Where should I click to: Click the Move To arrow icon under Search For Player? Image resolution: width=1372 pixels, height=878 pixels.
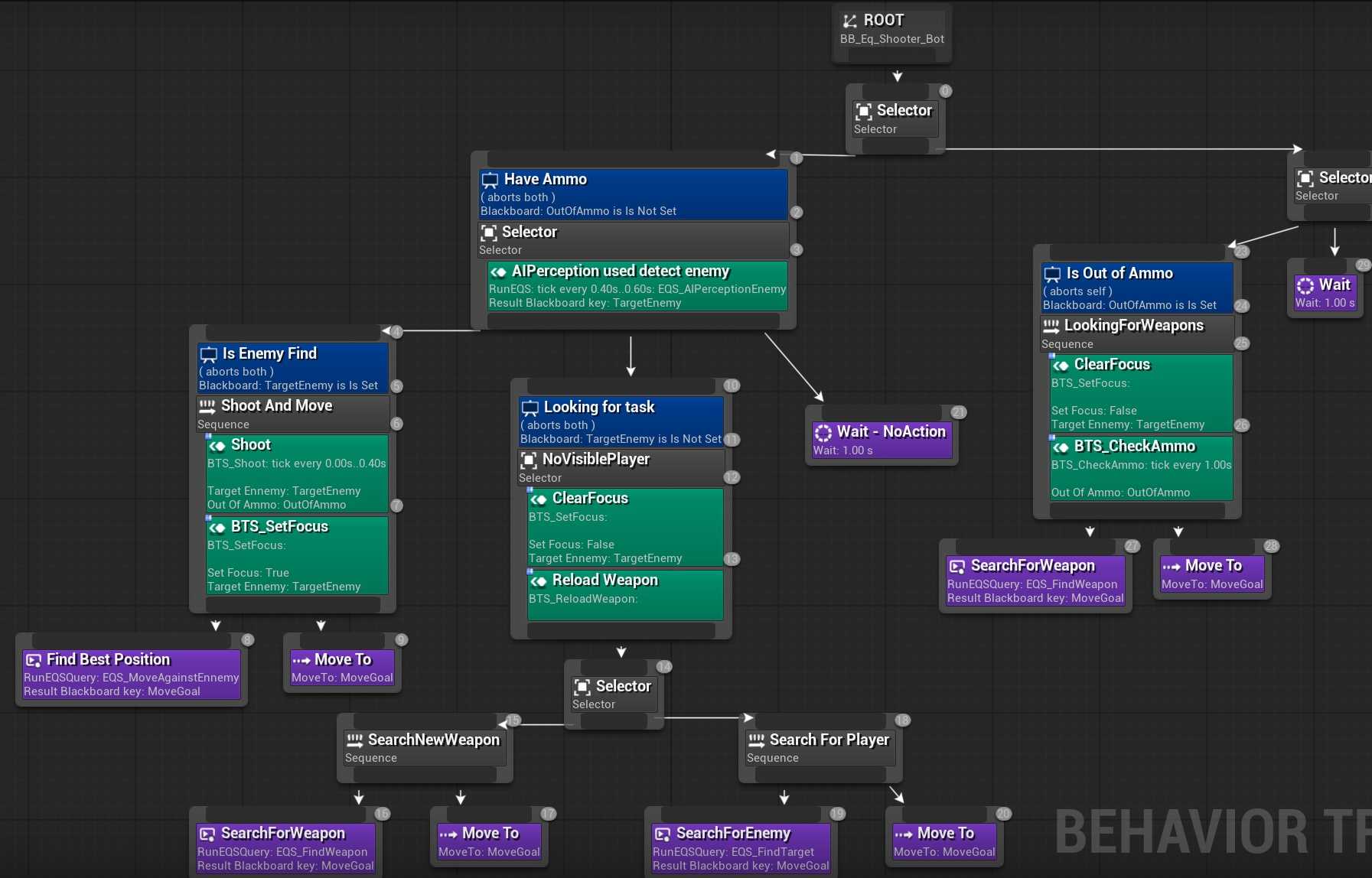click(x=904, y=834)
